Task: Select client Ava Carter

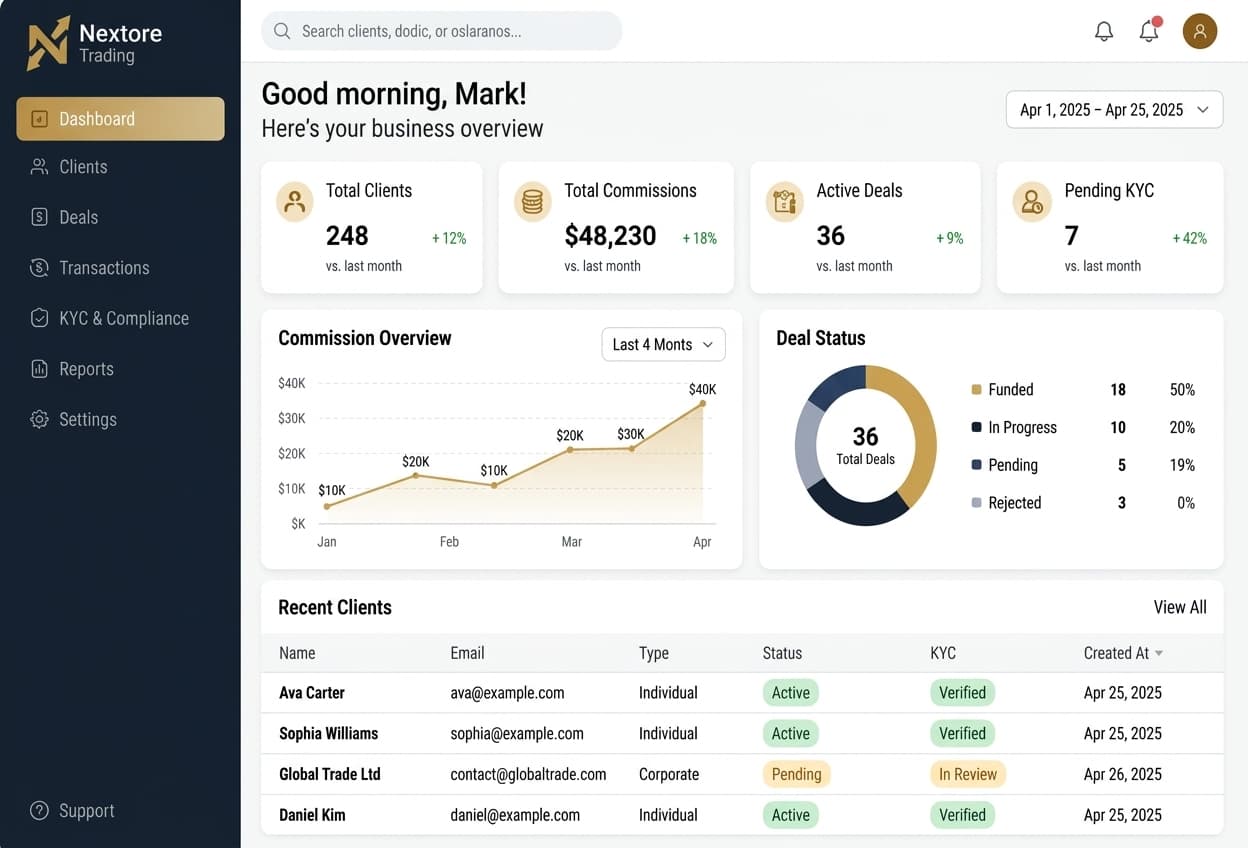Action: click(312, 693)
